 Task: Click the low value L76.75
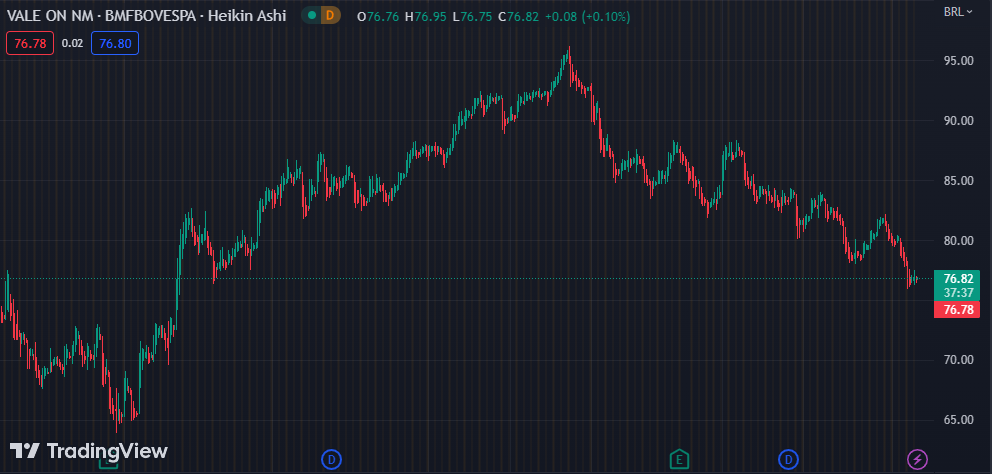(x=472, y=16)
